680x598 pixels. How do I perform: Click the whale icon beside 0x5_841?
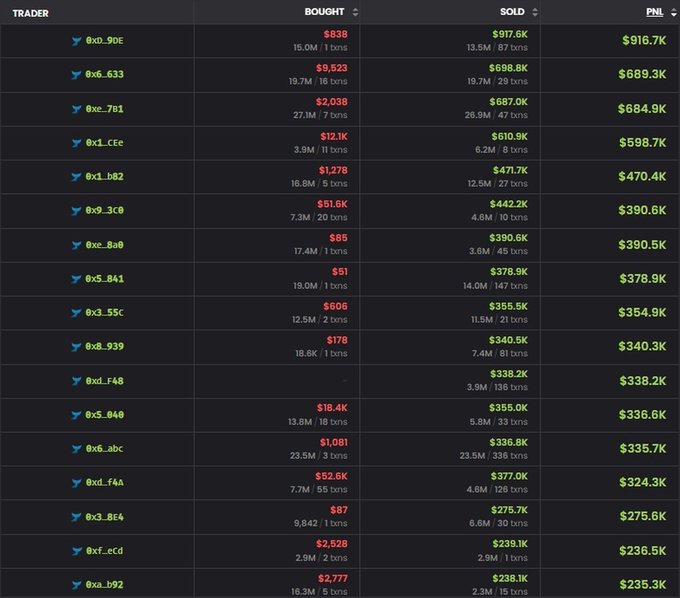(76, 279)
